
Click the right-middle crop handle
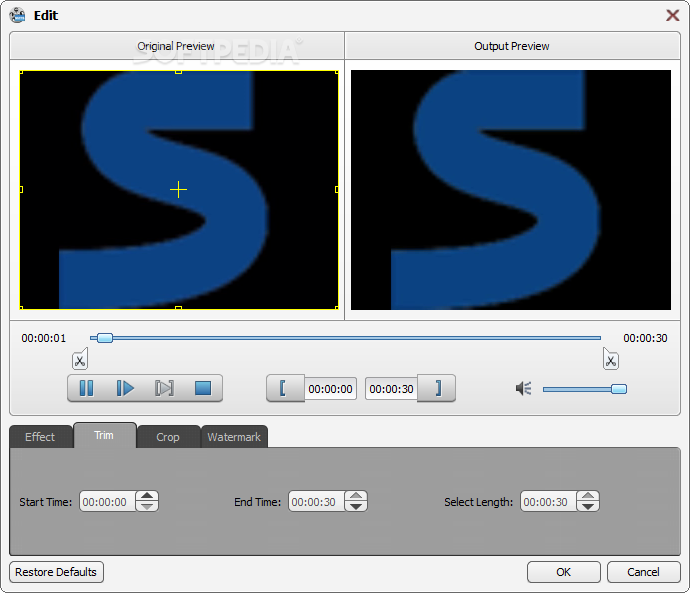(x=337, y=190)
